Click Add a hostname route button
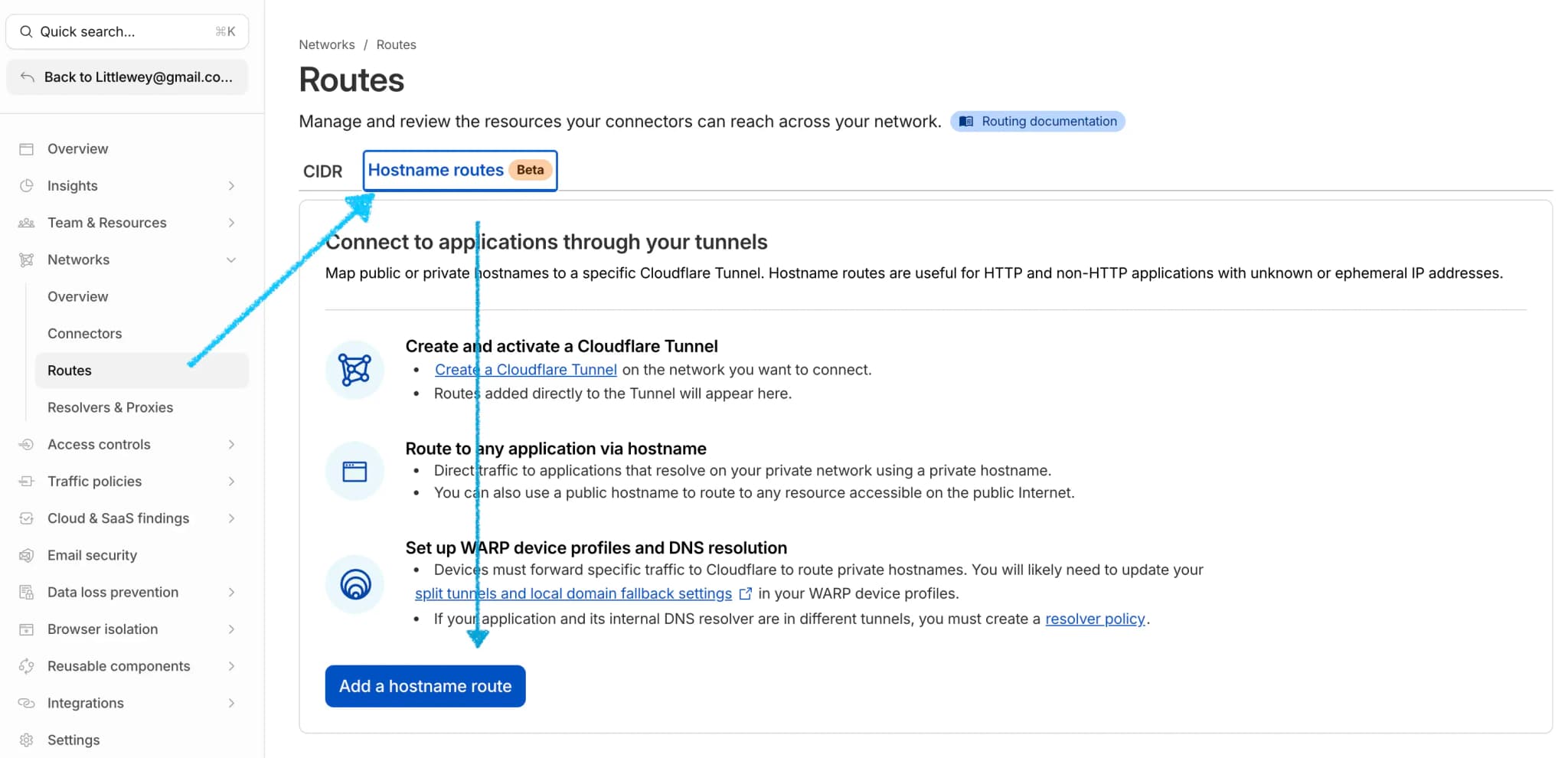1568x758 pixels. [x=425, y=686]
